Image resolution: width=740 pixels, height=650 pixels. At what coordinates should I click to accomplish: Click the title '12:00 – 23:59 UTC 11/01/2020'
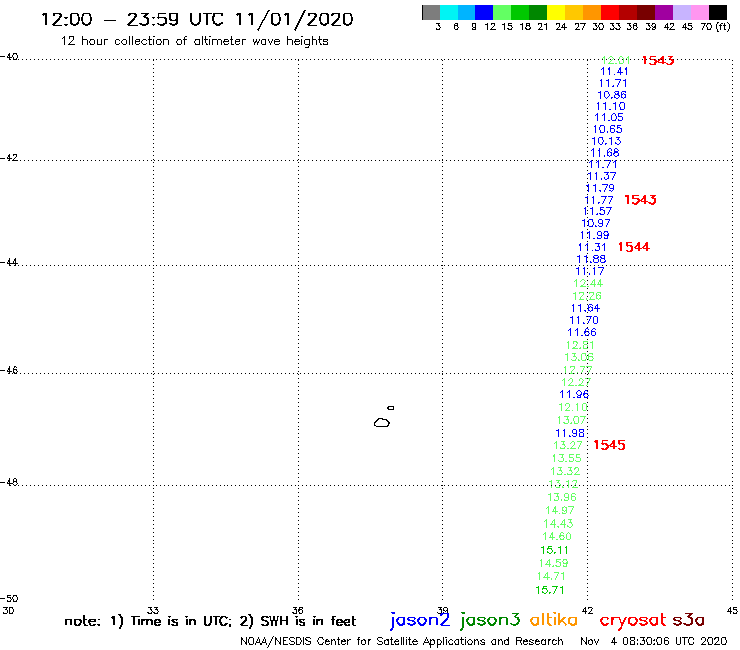tap(197, 19)
